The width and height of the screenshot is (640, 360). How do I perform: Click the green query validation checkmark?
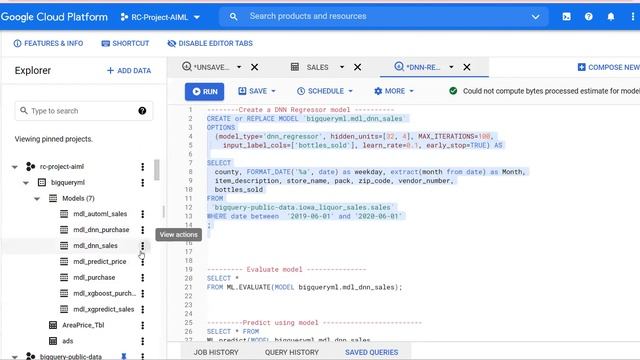[x=453, y=91]
